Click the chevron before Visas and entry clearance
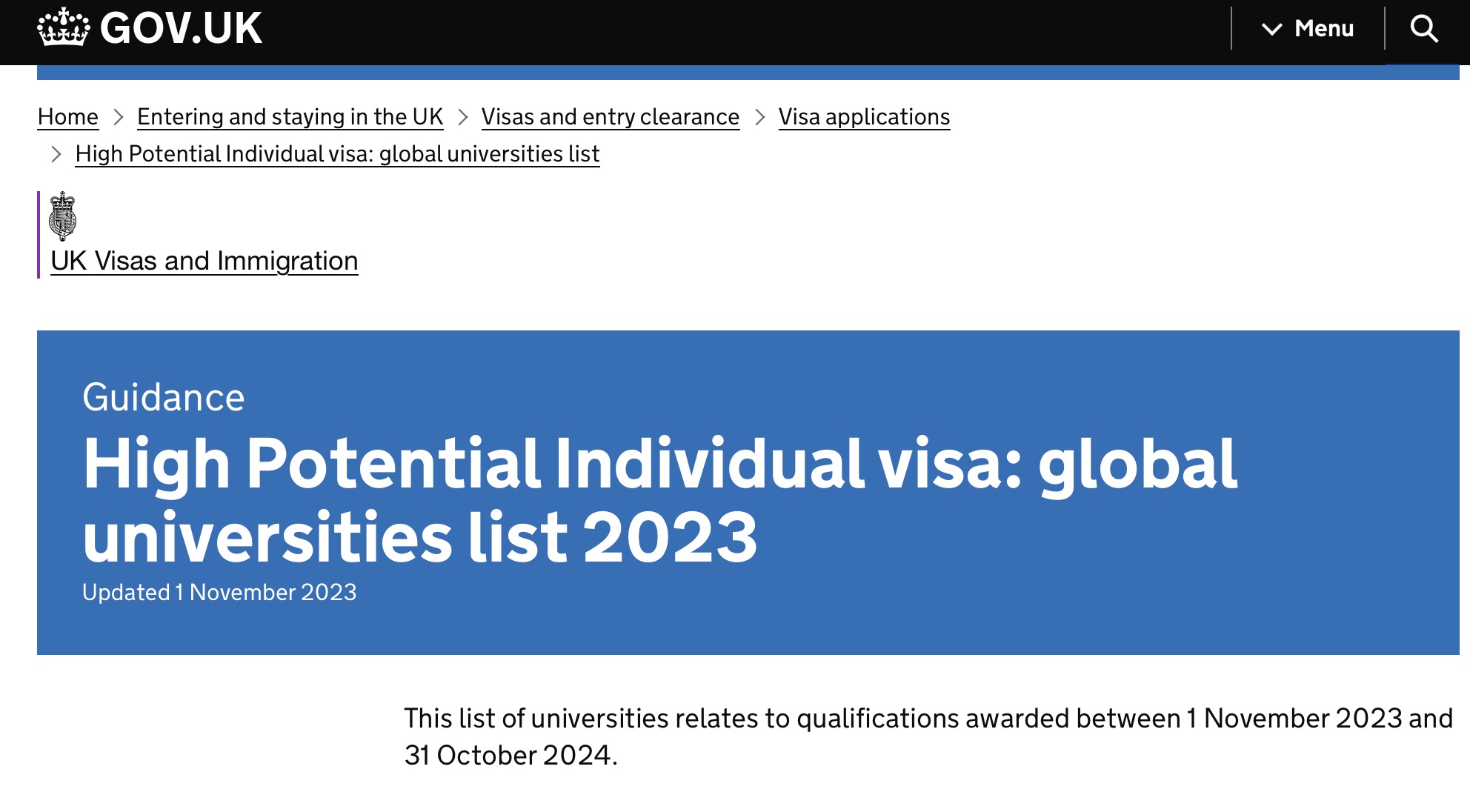1470x812 pixels. coord(463,117)
